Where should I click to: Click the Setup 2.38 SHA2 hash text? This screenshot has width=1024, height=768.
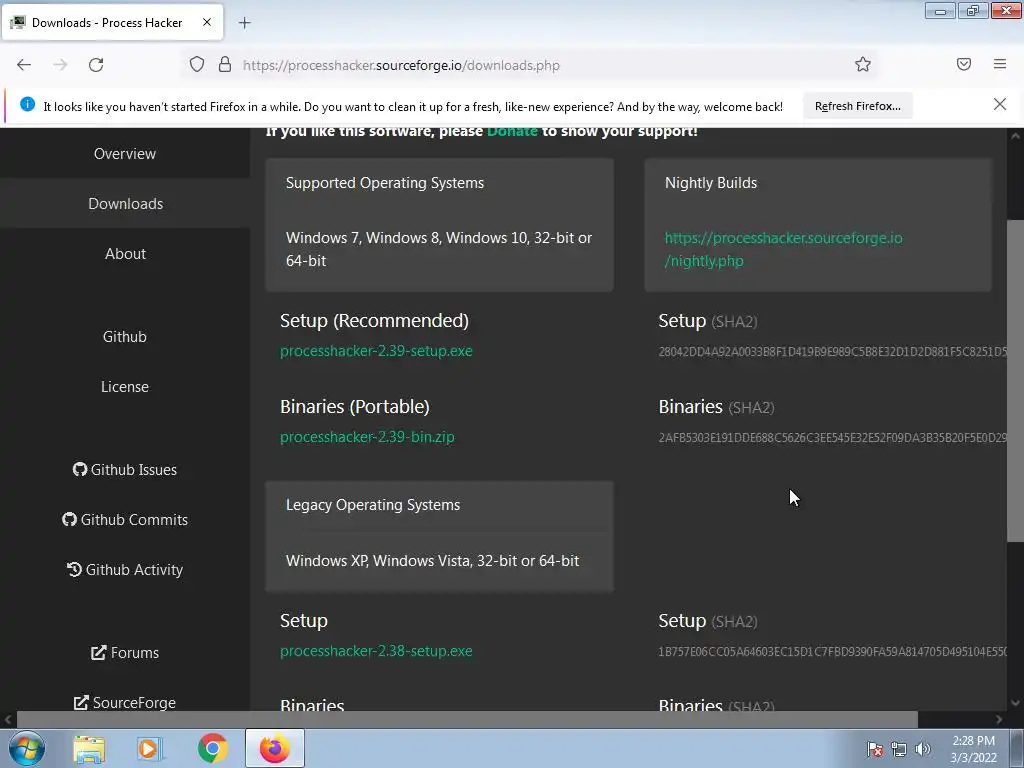[x=832, y=651]
